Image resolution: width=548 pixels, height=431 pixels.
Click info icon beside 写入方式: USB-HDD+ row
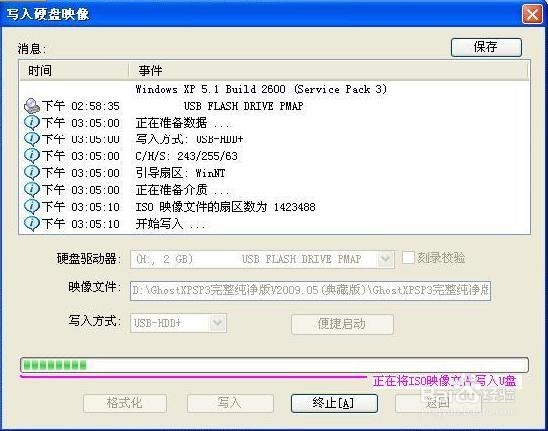point(32,139)
